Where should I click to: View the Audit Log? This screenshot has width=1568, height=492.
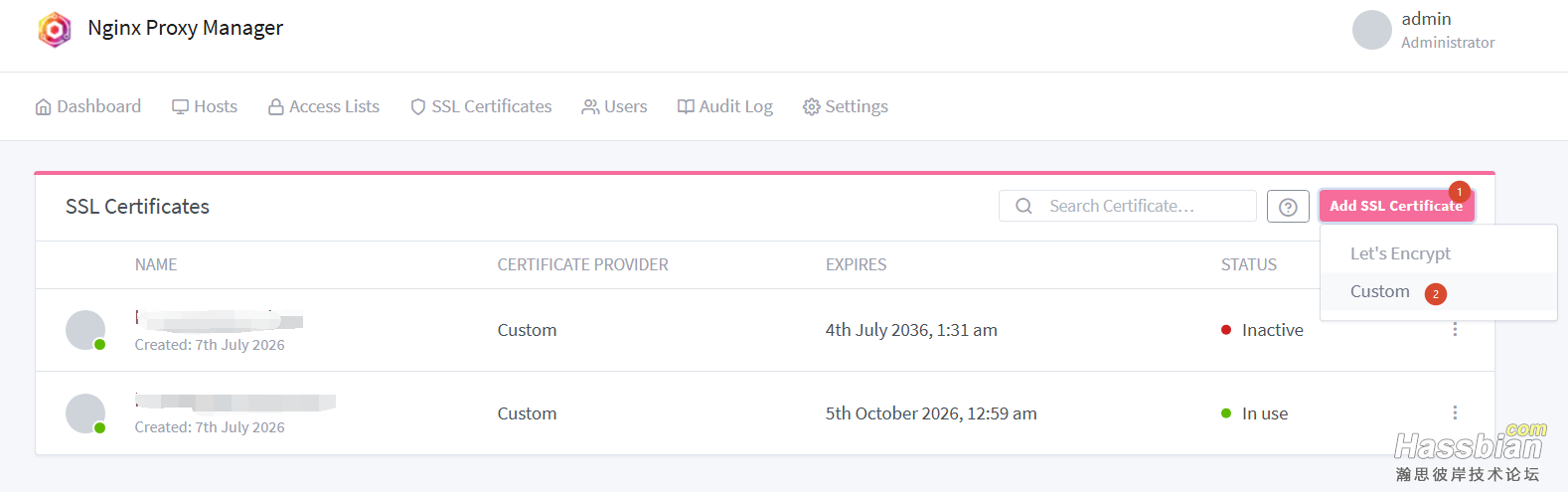point(724,106)
